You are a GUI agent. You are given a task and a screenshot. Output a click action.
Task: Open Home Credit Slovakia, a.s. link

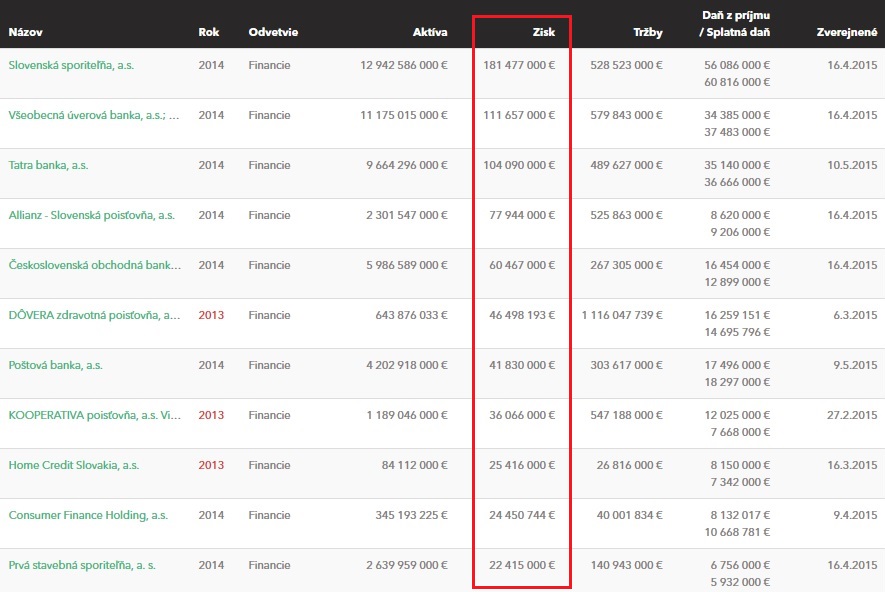click(x=74, y=466)
